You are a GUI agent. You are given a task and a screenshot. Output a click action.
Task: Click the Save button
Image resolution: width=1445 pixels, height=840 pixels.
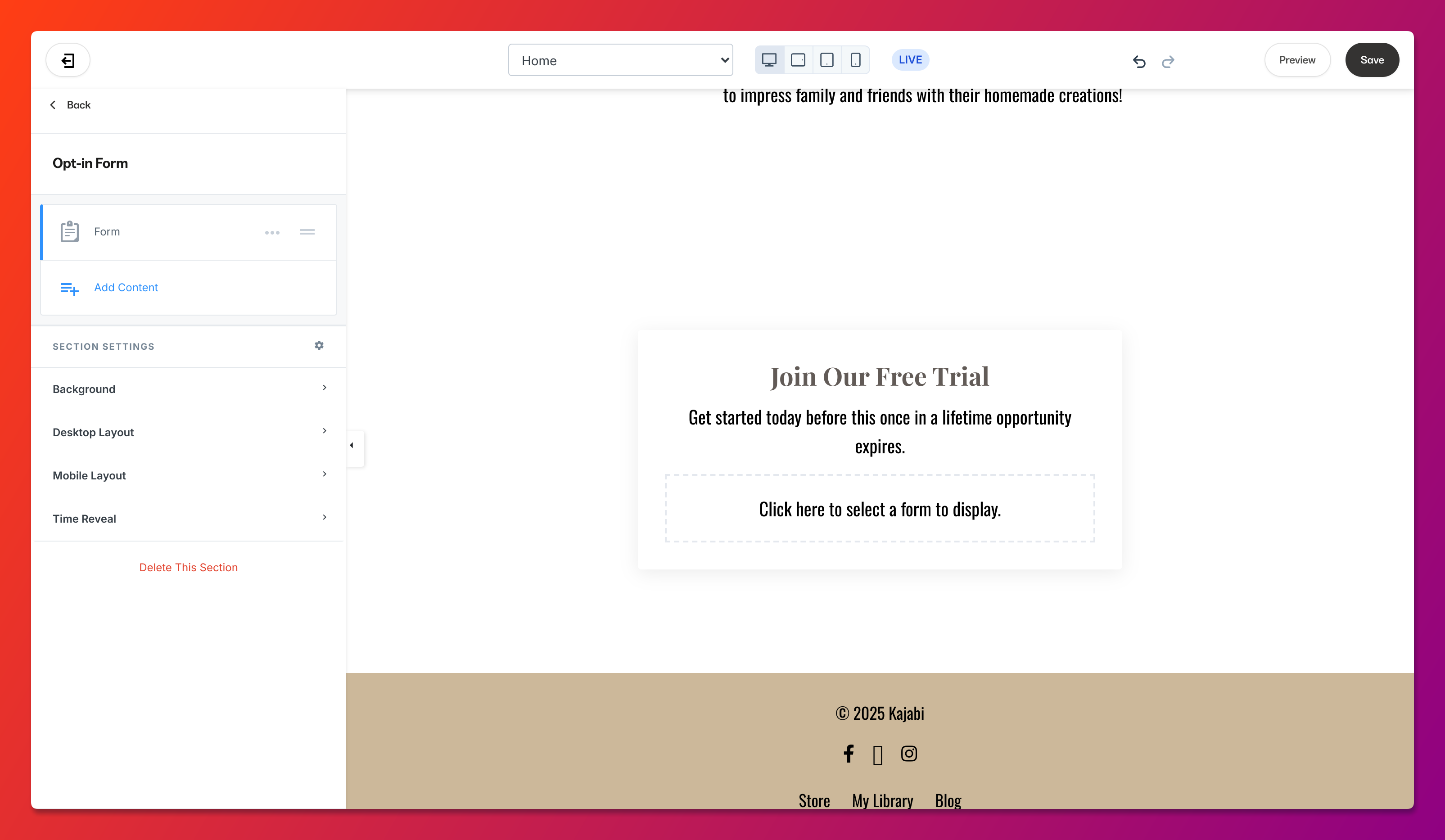click(1372, 60)
